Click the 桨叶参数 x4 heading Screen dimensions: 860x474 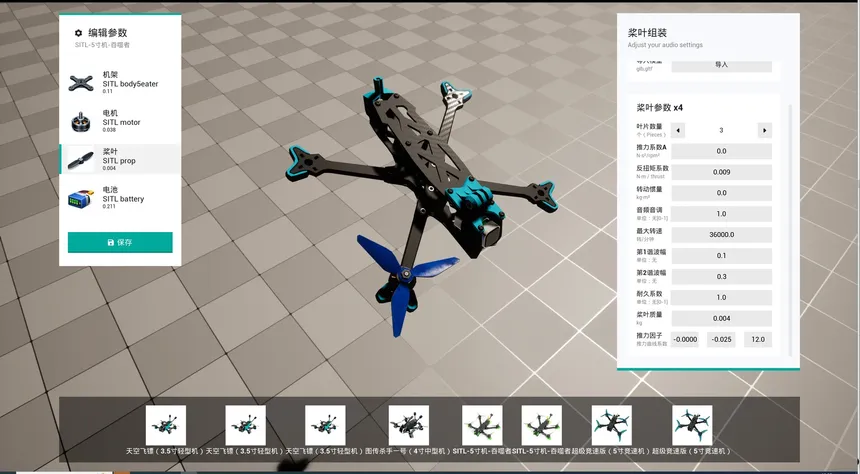coord(659,108)
